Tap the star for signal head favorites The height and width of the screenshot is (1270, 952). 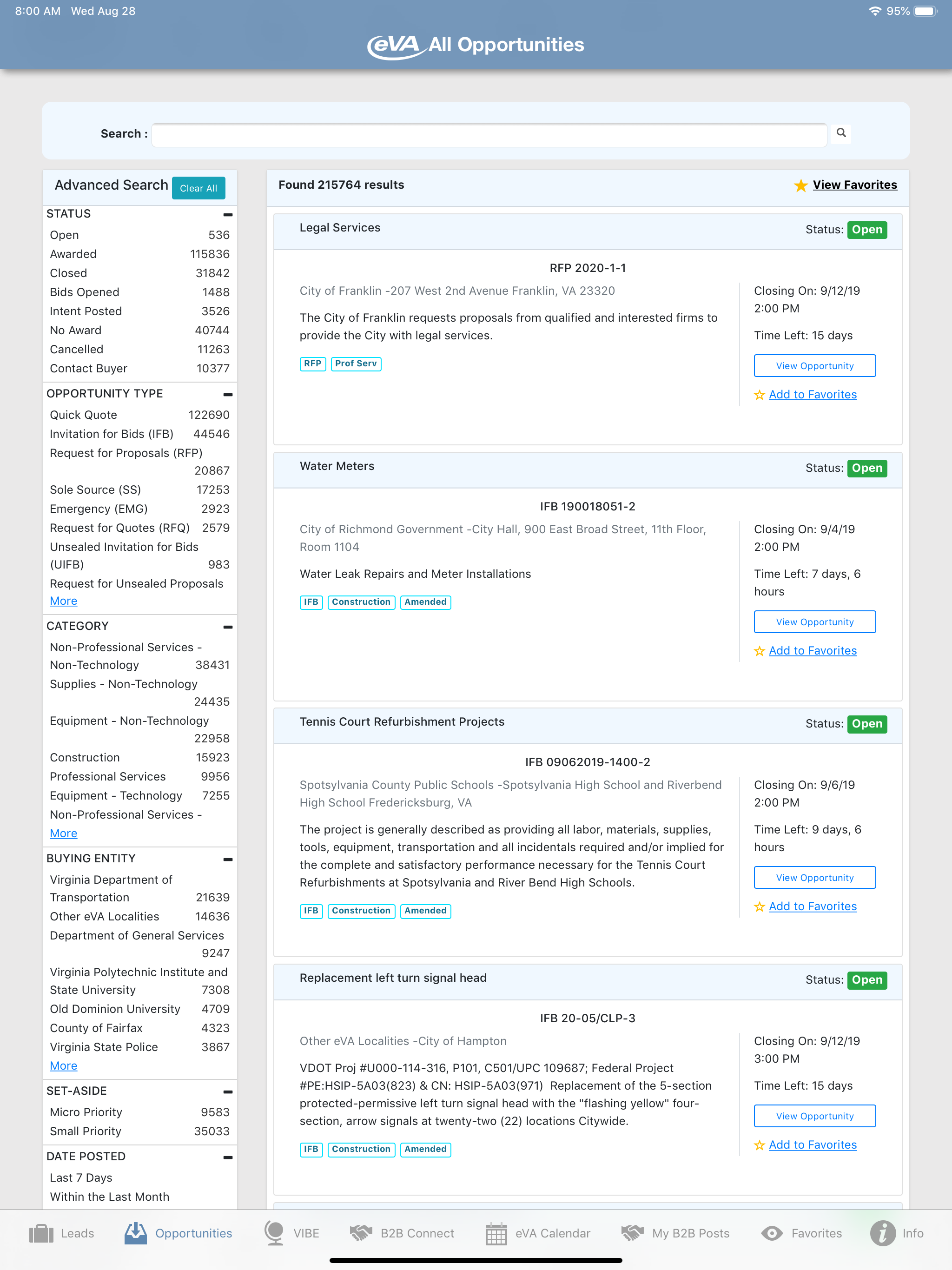click(x=760, y=1145)
